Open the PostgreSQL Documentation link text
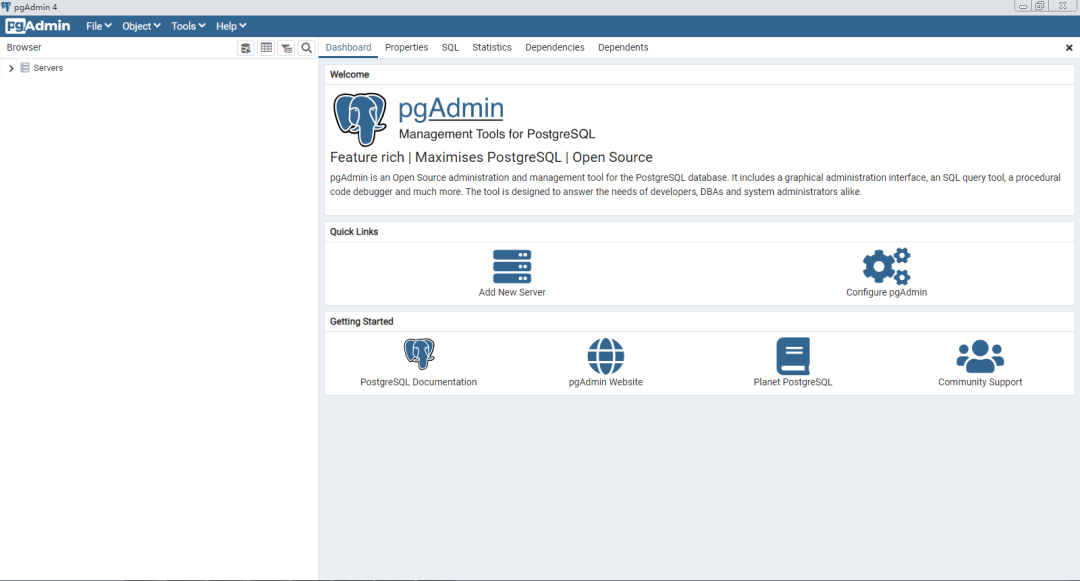The width and height of the screenshot is (1080, 581). pyautogui.click(x=418, y=382)
